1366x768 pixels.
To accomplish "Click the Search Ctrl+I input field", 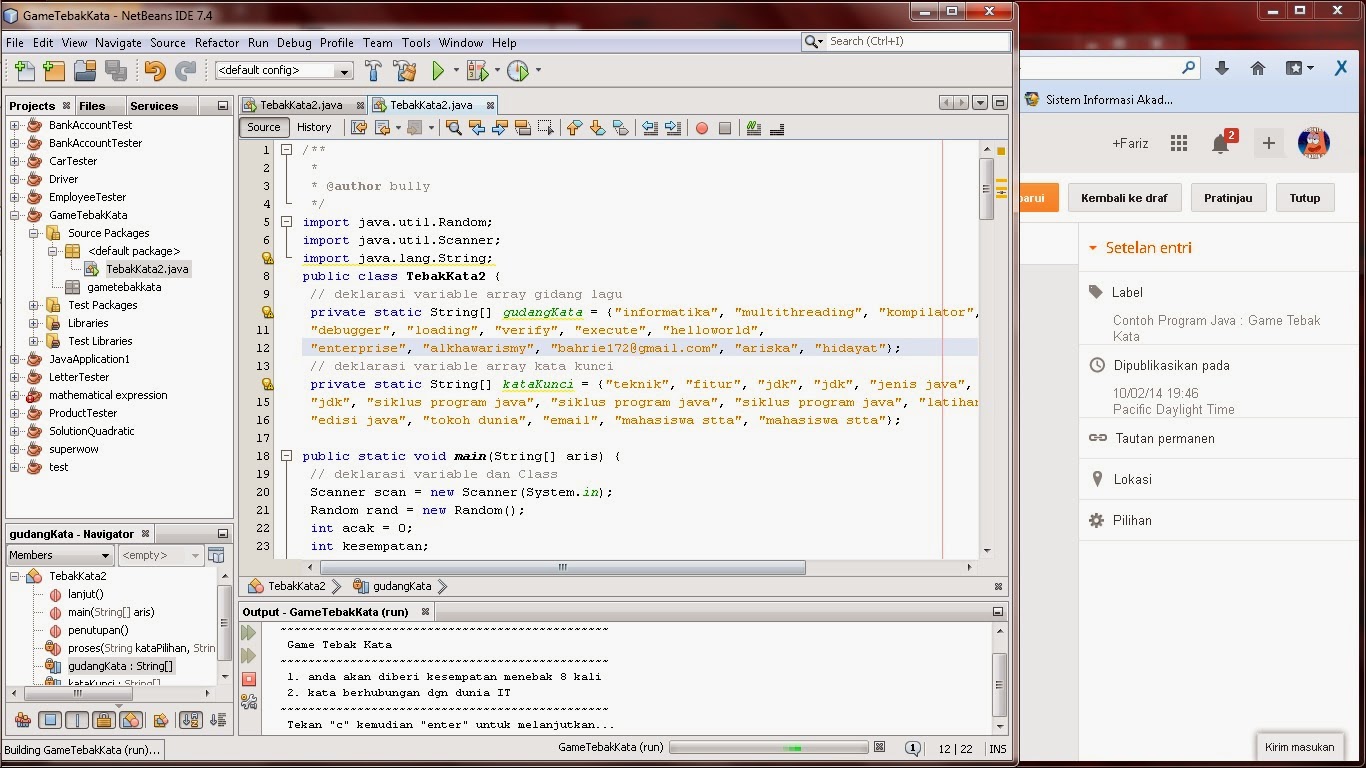I will click(905, 42).
